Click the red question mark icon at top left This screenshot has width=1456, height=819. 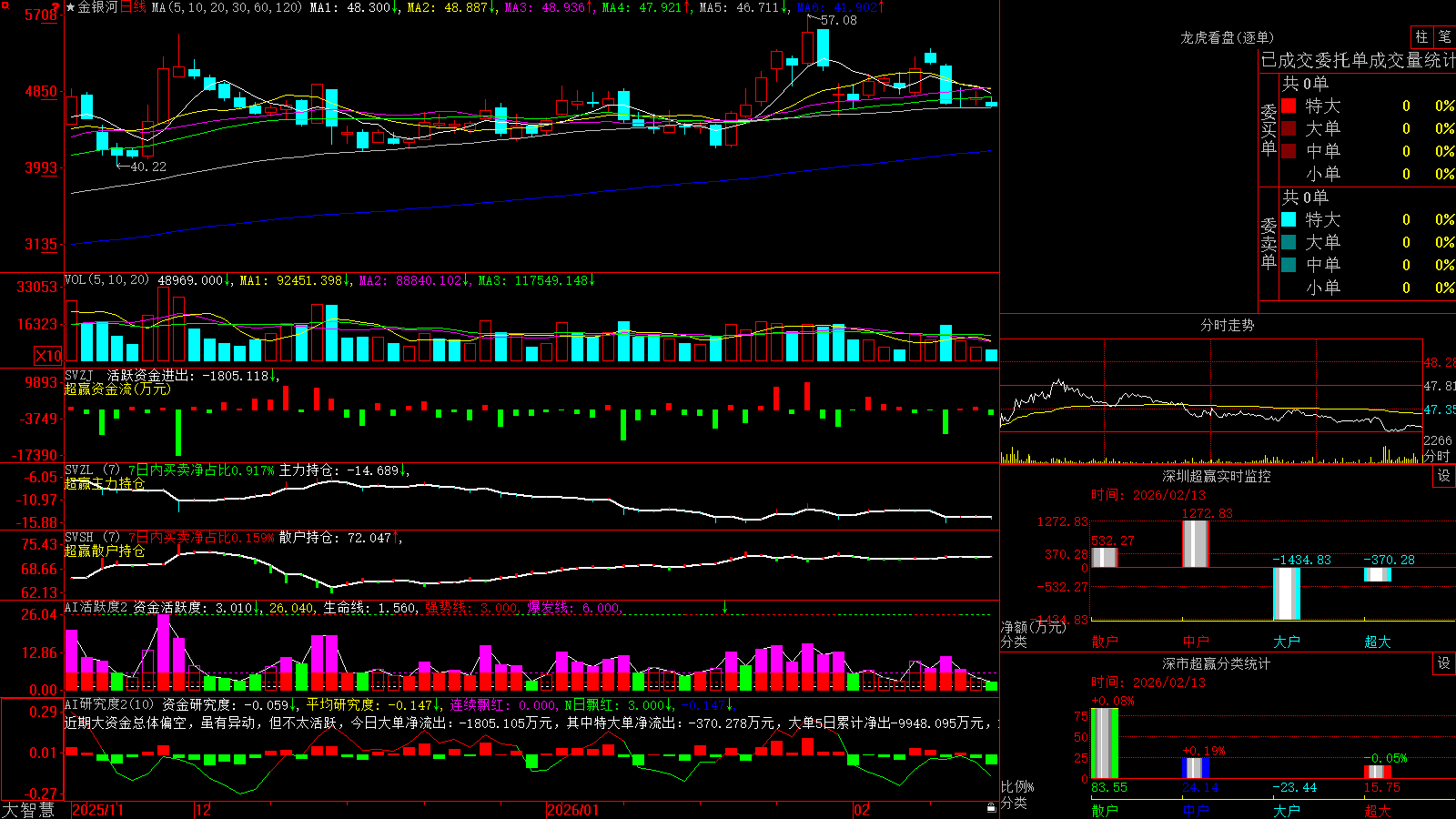(x=56, y=7)
